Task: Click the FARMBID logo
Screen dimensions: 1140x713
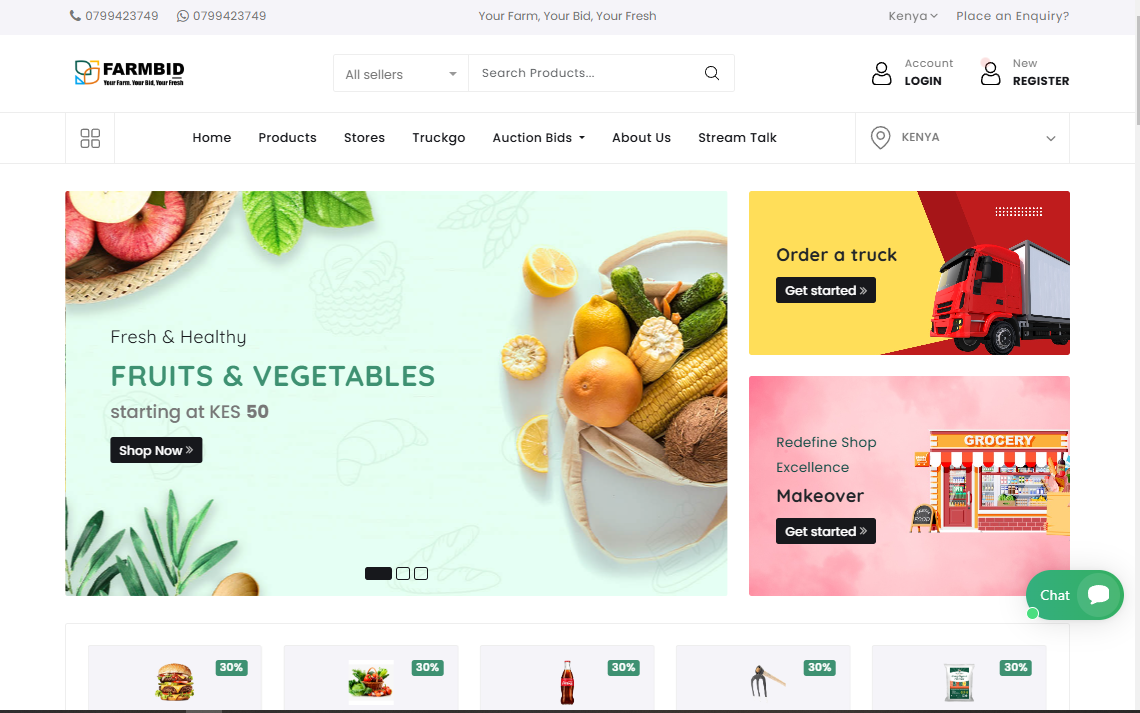Action: pyautogui.click(x=129, y=73)
